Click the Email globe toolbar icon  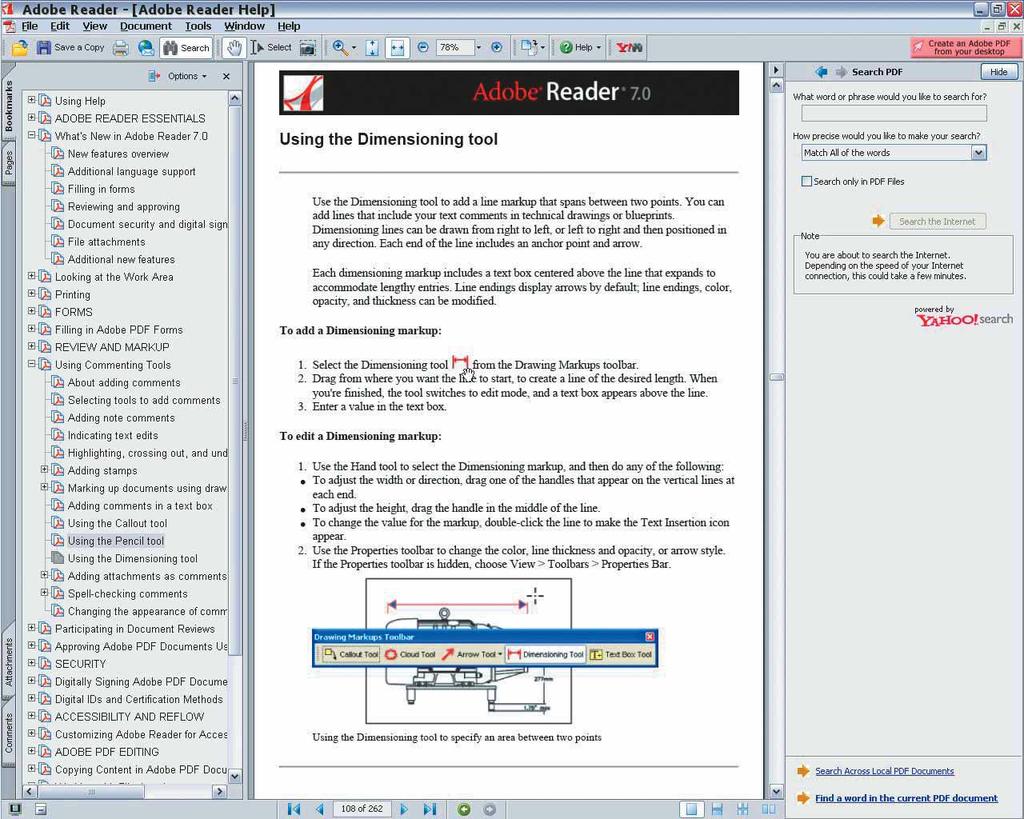click(x=146, y=47)
